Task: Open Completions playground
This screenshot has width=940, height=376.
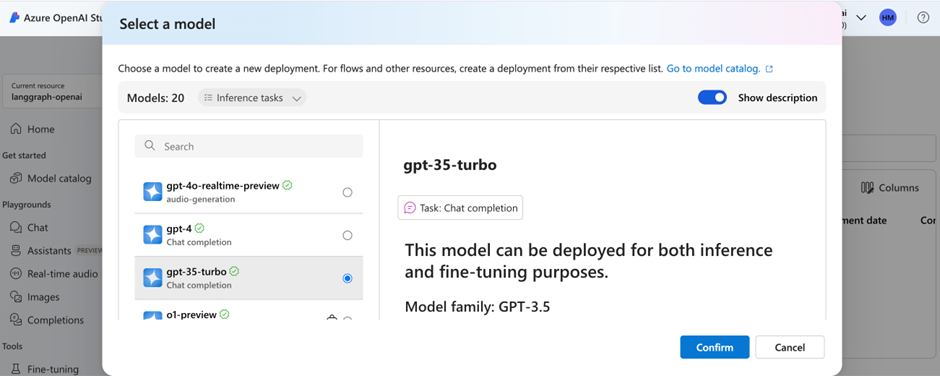Action: pyautogui.click(x=49, y=320)
